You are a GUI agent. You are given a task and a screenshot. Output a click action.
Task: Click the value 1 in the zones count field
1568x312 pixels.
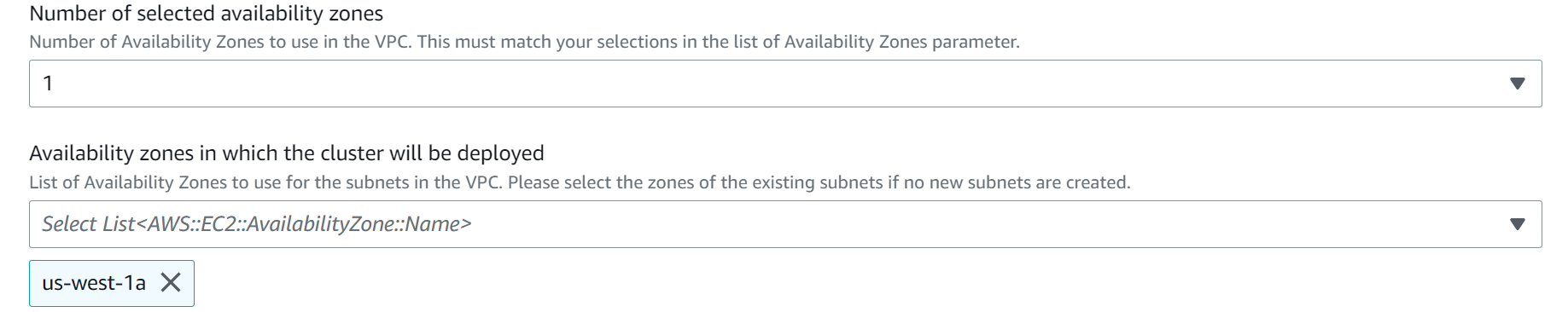pyautogui.click(x=49, y=84)
